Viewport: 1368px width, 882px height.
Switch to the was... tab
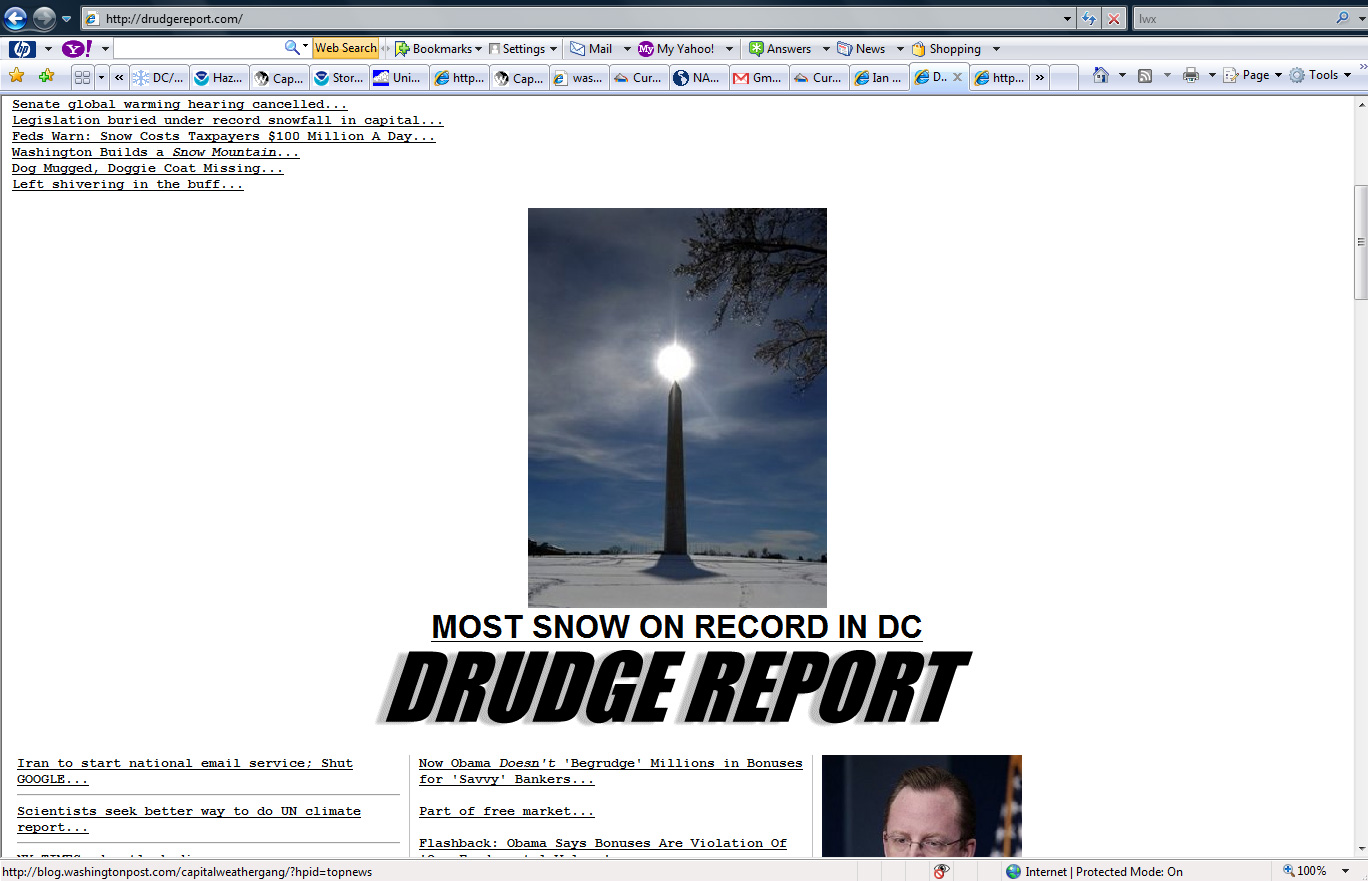point(578,77)
